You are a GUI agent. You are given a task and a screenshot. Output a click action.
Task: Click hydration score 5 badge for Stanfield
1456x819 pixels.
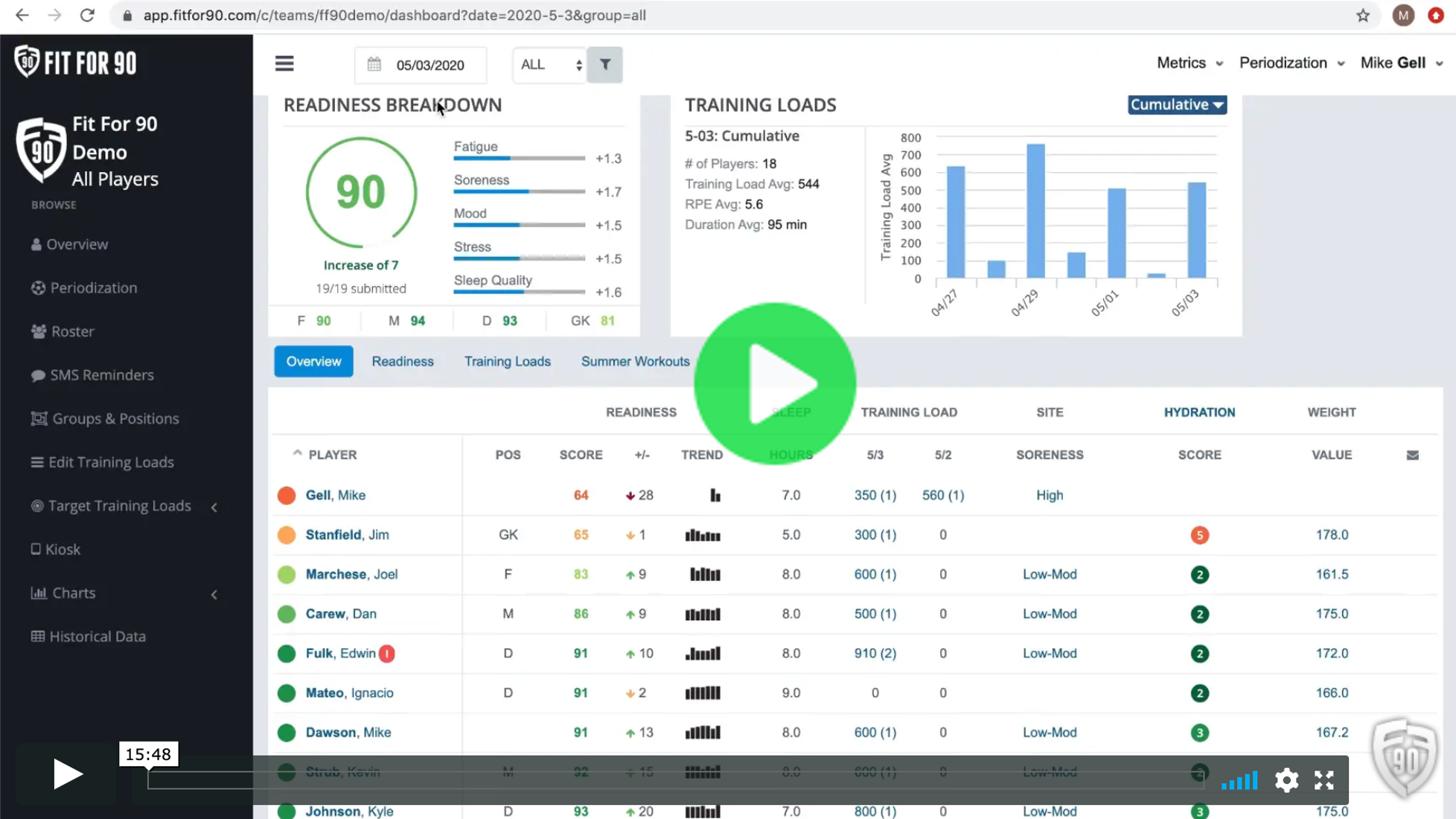tap(1199, 535)
